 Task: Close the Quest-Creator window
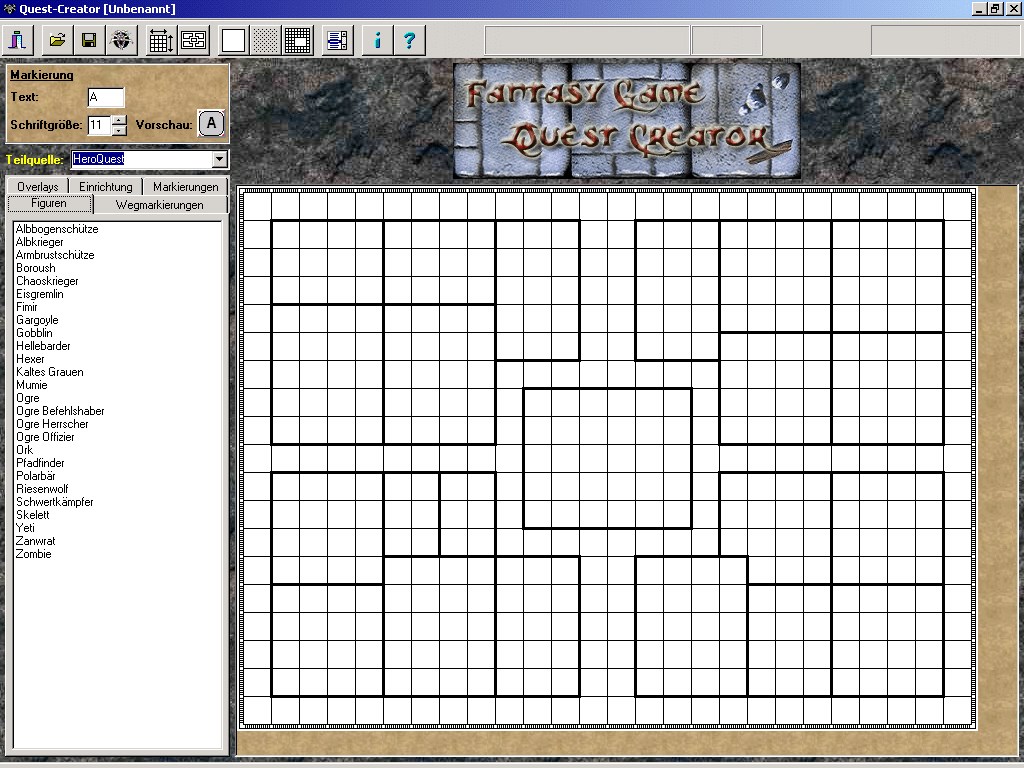click(x=1012, y=8)
